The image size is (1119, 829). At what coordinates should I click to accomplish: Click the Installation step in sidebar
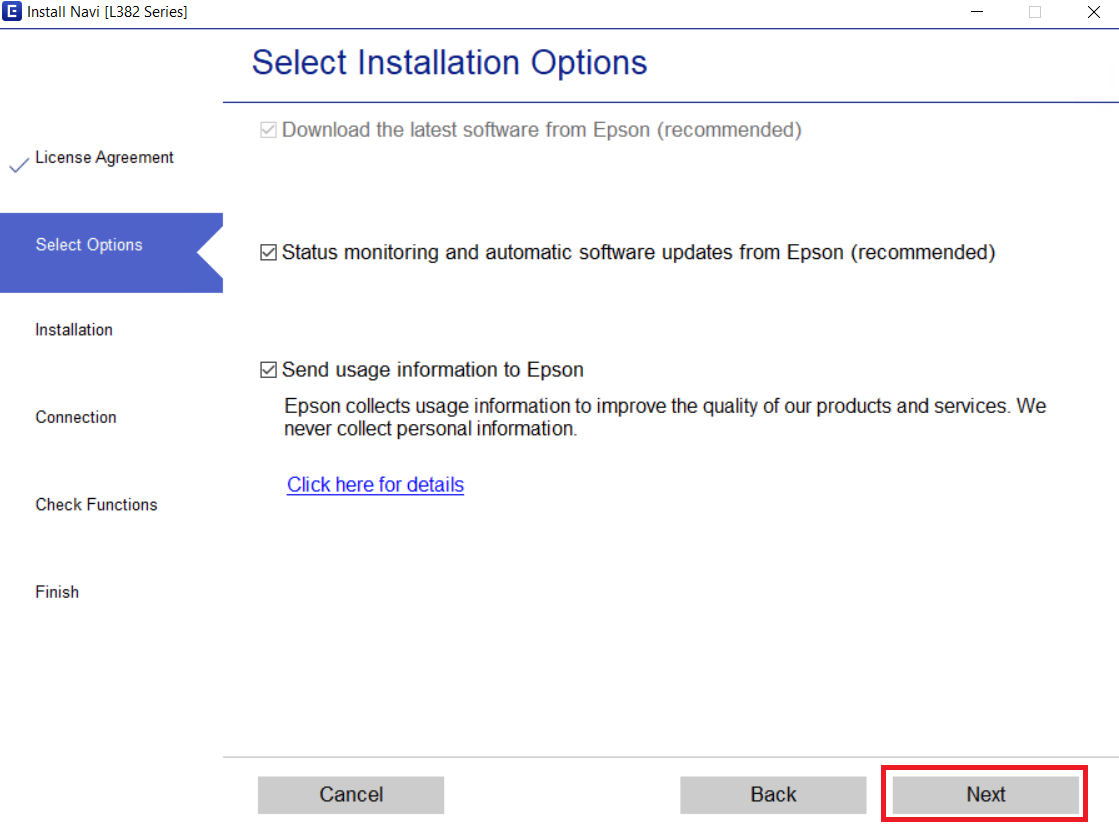coord(74,329)
